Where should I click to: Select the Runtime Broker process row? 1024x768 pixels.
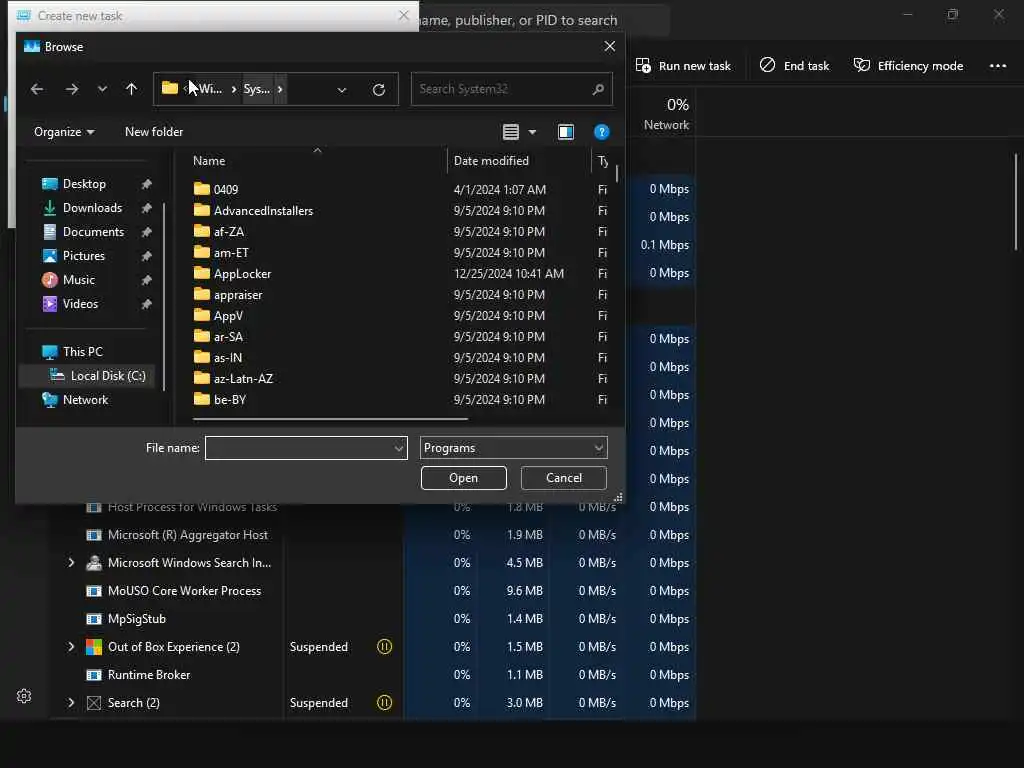[372, 675]
